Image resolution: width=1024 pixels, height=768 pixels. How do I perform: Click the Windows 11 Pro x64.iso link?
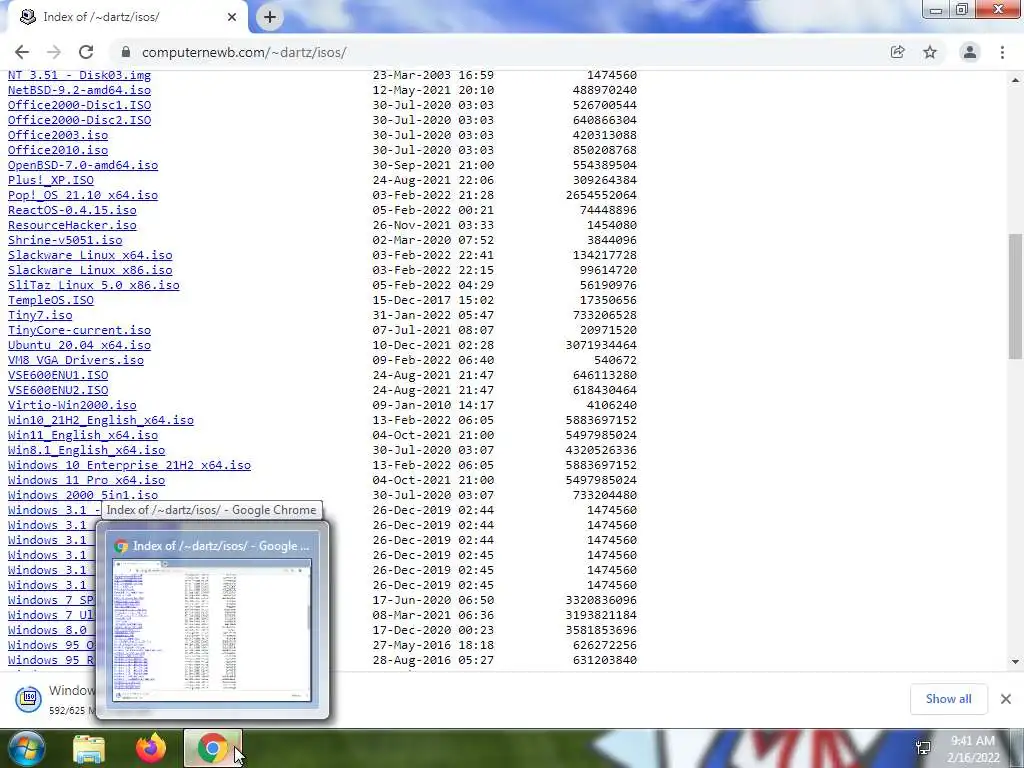pos(86,481)
